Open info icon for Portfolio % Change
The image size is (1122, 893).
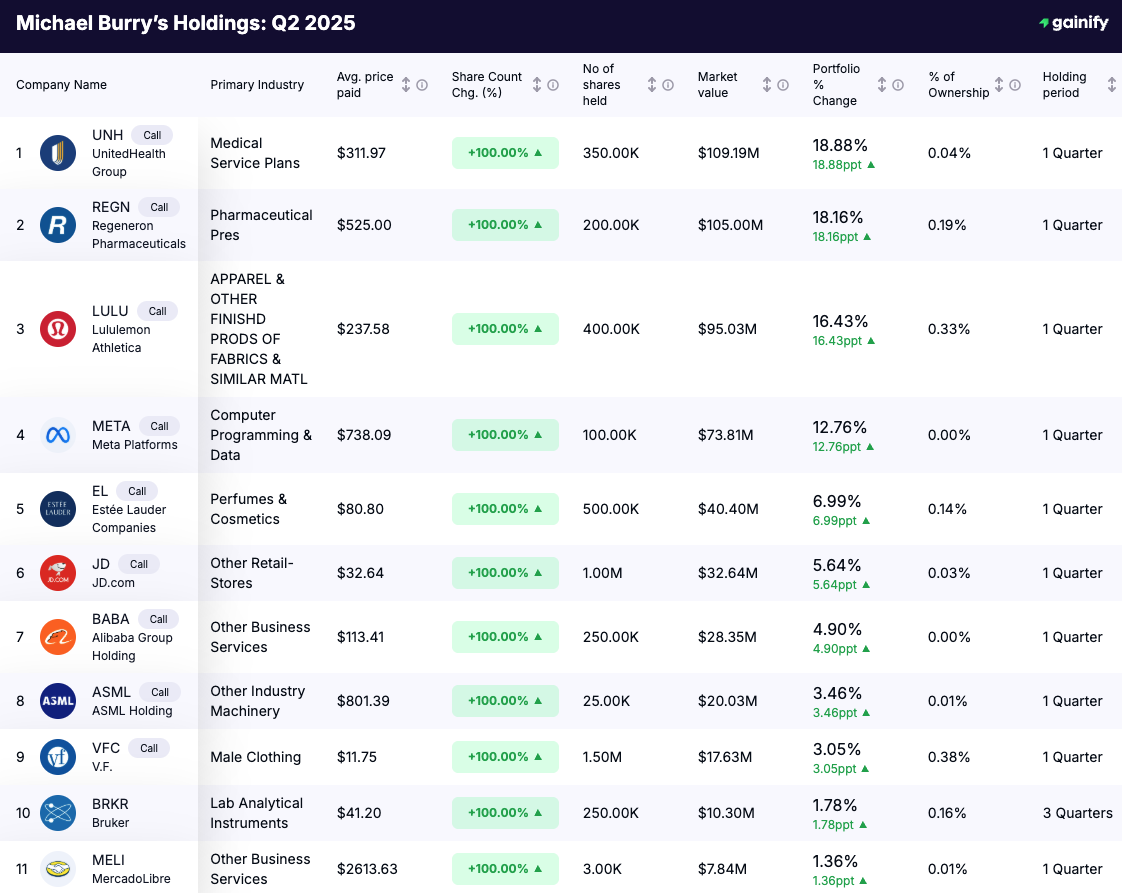898,85
